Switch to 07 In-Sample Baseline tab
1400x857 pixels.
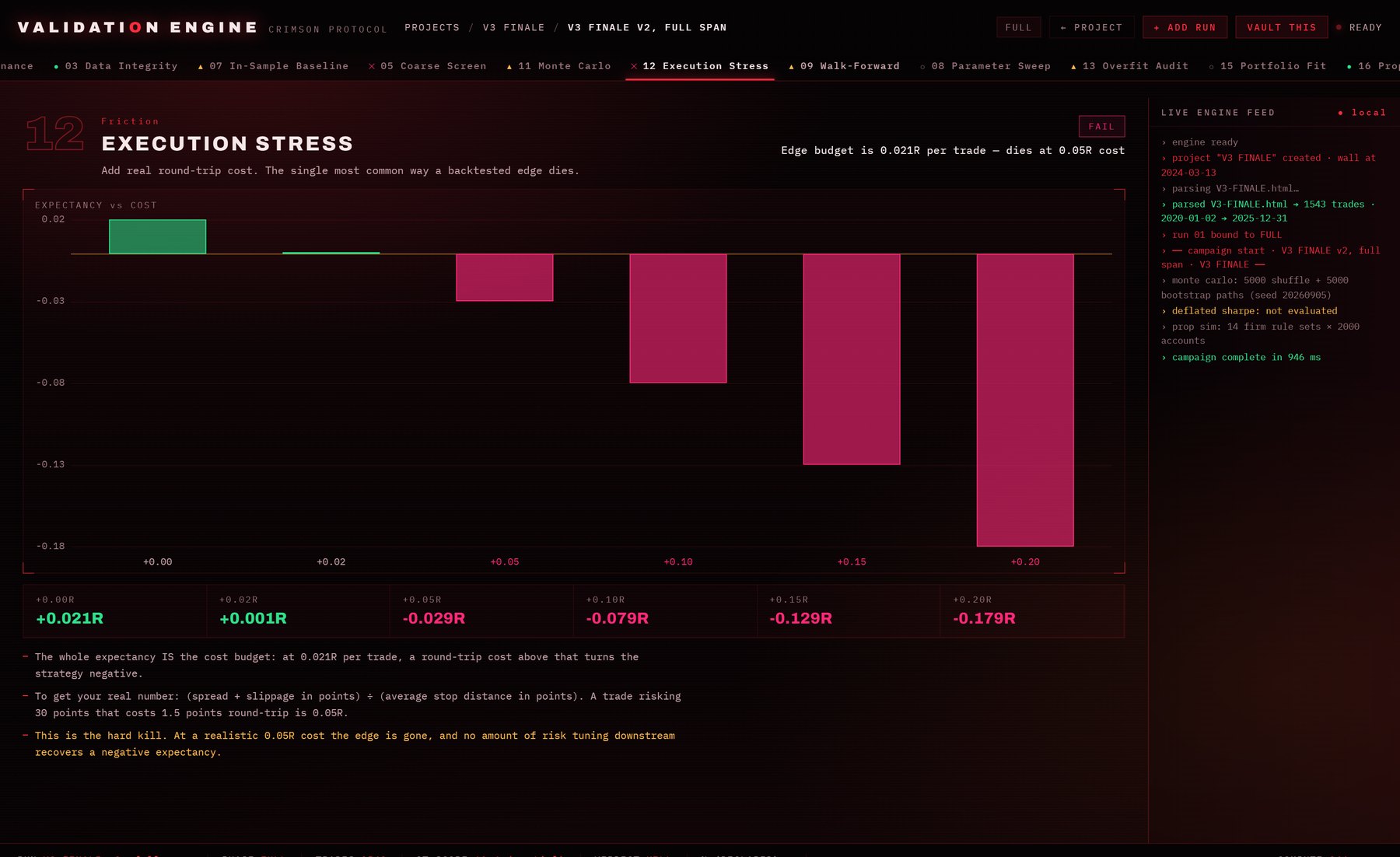pos(272,66)
